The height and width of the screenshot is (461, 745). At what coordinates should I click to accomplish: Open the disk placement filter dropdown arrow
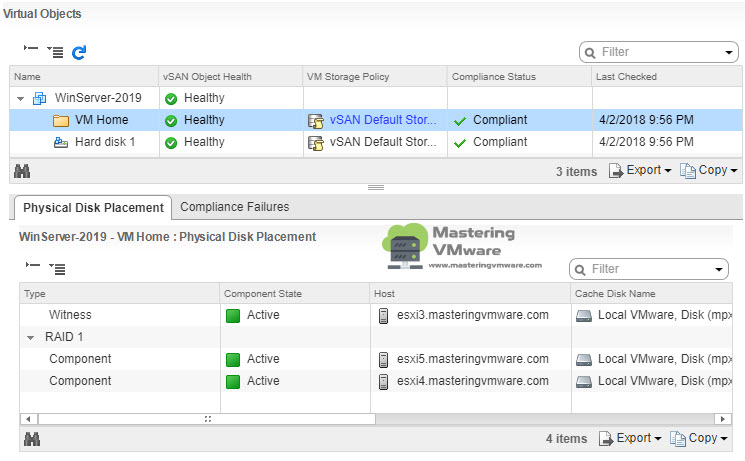pos(718,270)
